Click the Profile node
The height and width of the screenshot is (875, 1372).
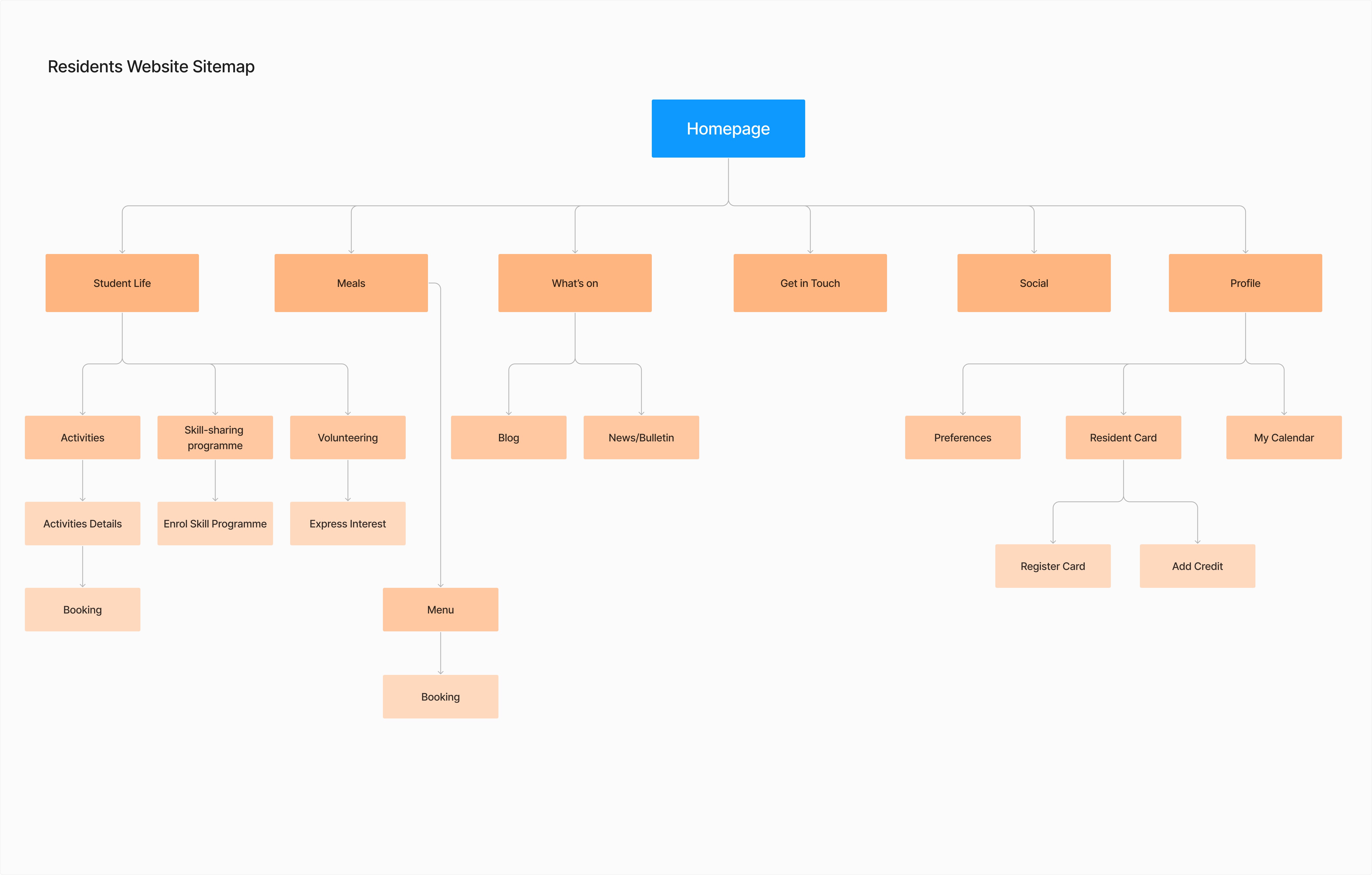click(1245, 283)
